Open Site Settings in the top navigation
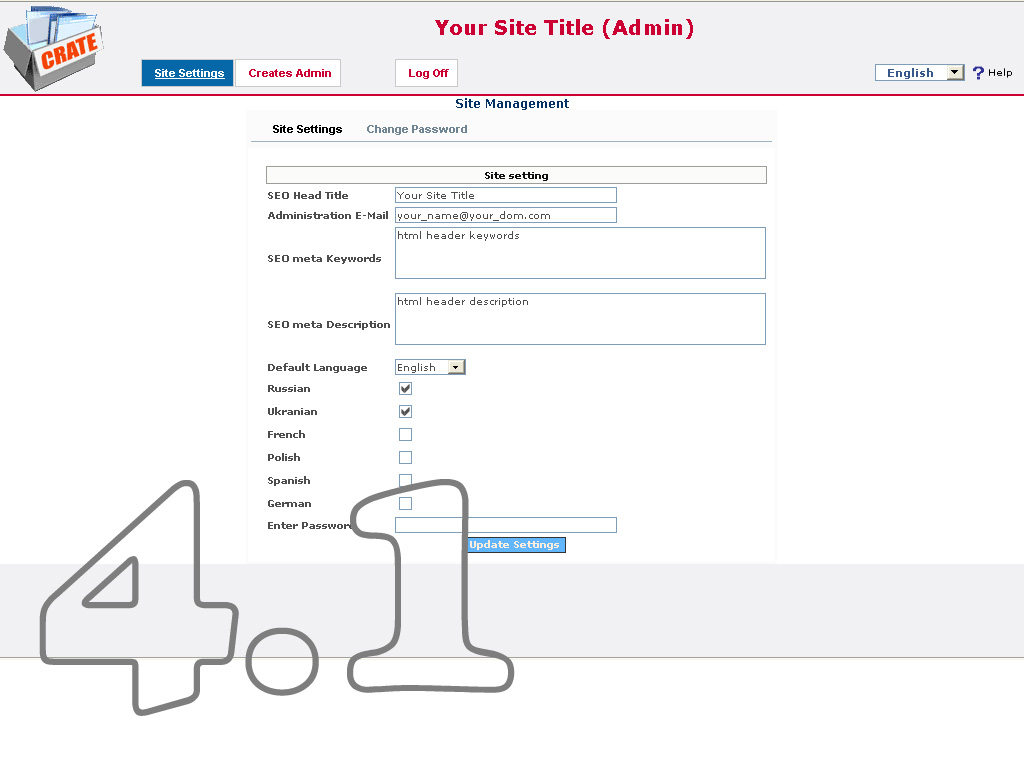Screen dimensions: 1024x768 (188, 73)
